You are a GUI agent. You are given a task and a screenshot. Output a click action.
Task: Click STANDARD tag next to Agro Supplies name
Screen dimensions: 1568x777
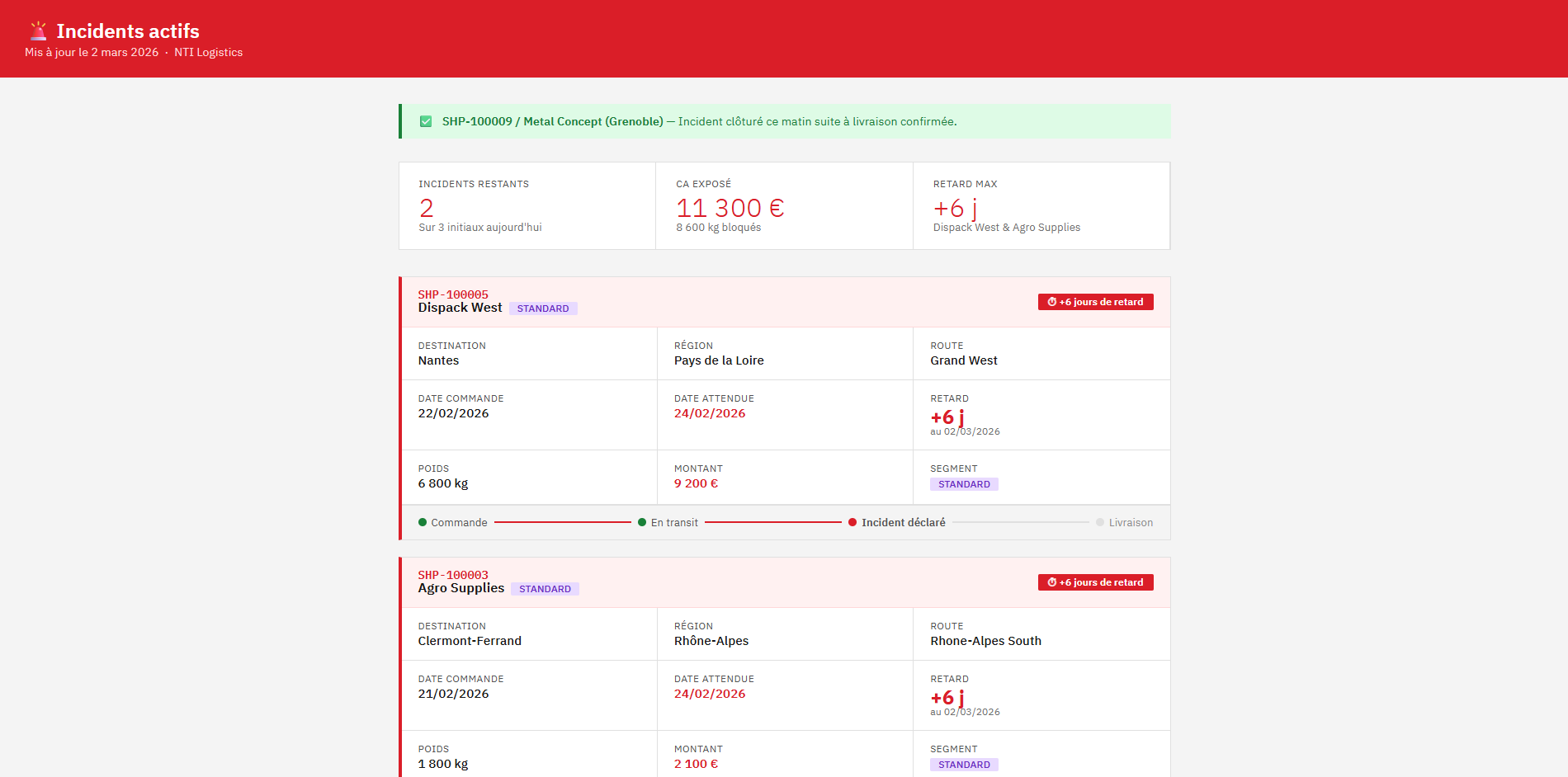pos(545,589)
